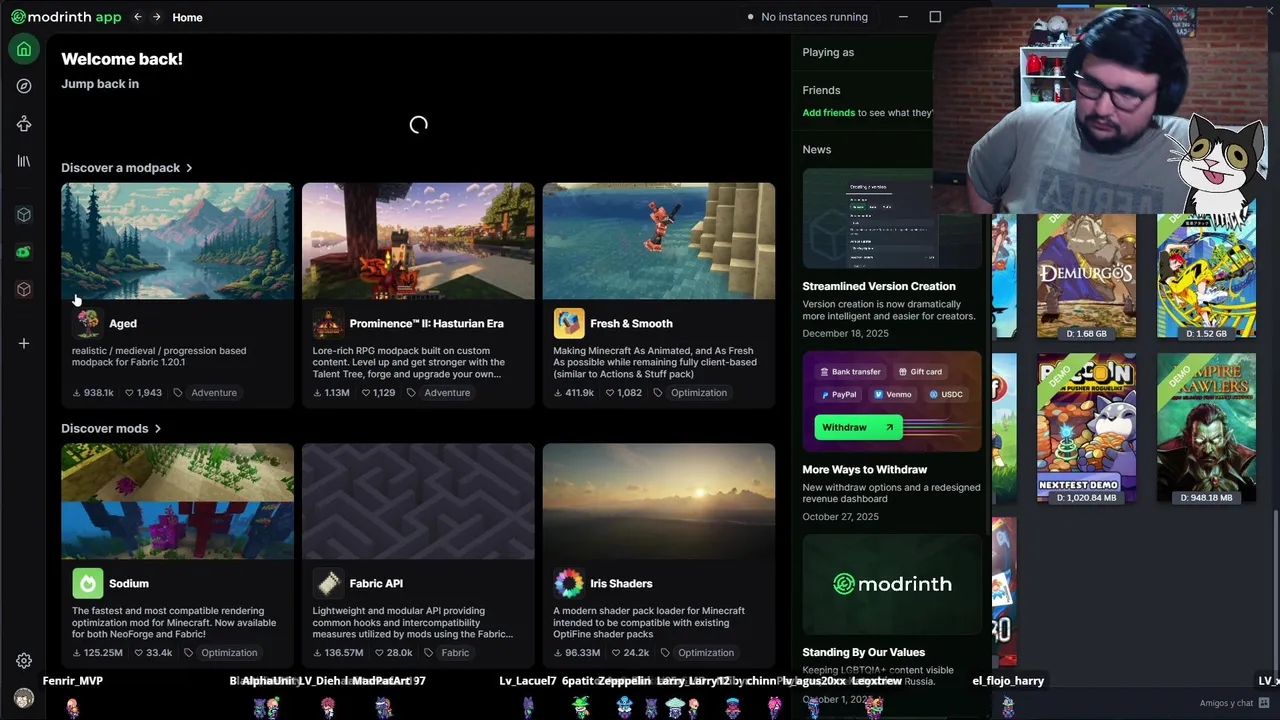Open Settings gear in Modrinth sidebar
Image resolution: width=1280 pixels, height=720 pixels.
[x=24, y=661]
